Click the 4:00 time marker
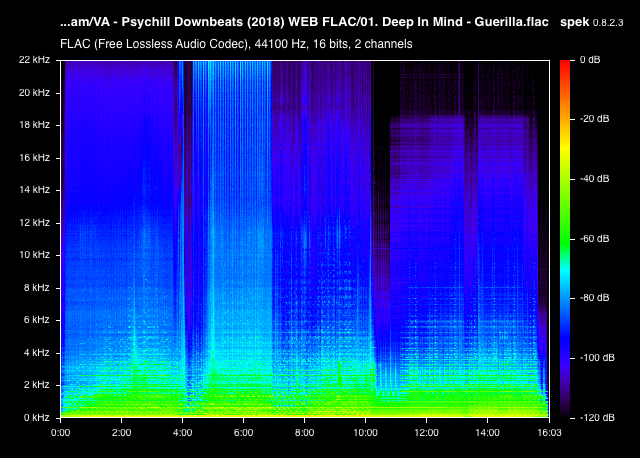 pyautogui.click(x=182, y=432)
